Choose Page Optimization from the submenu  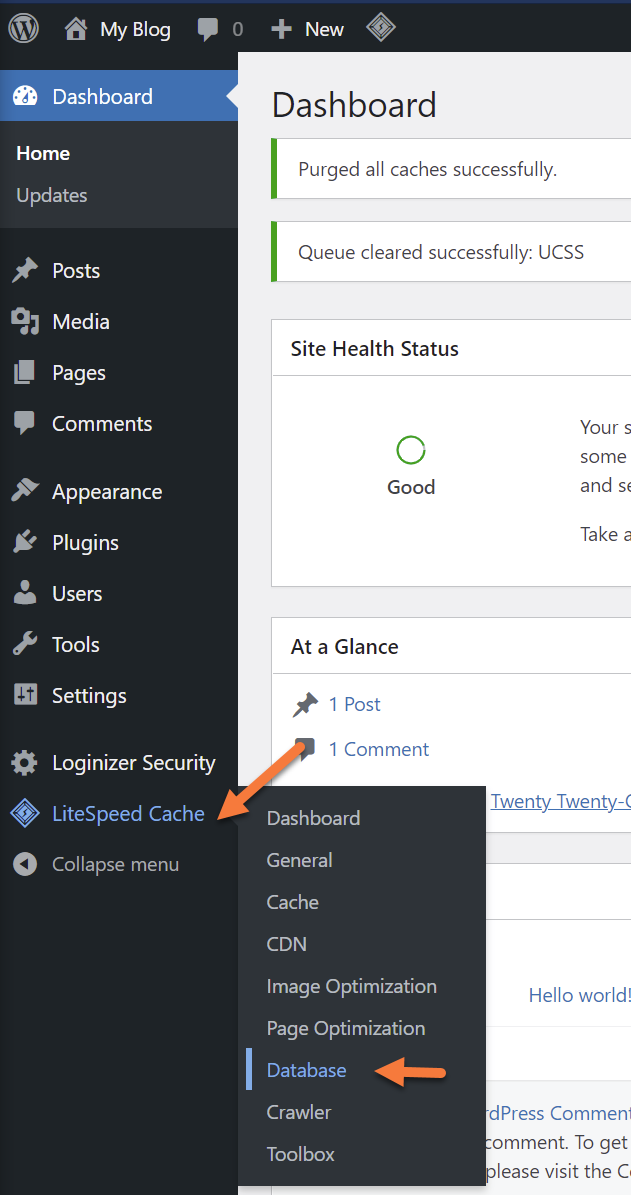point(345,1028)
